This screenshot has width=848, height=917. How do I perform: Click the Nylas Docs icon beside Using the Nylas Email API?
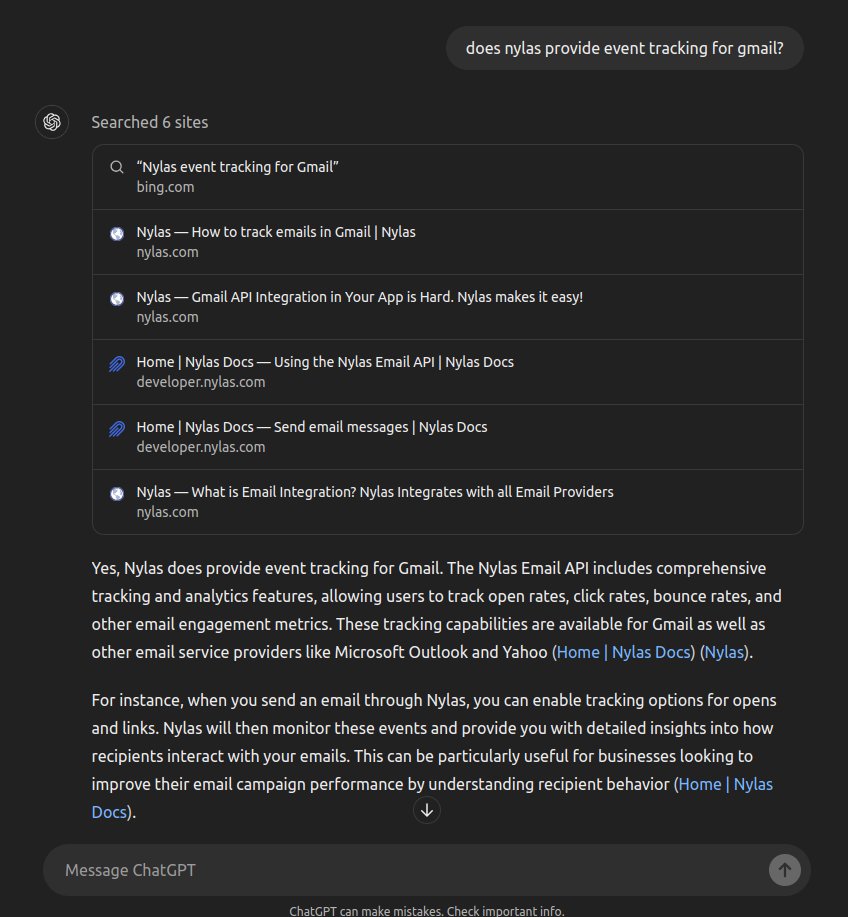(x=117, y=364)
